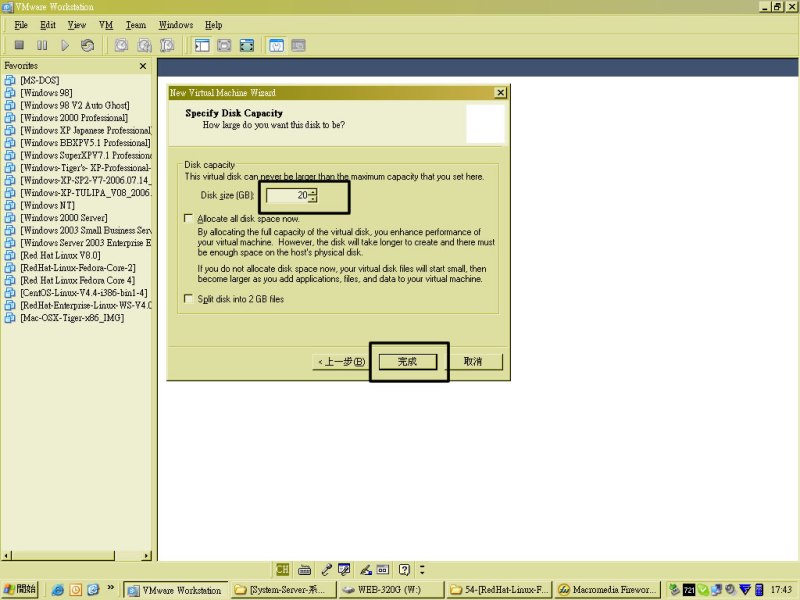Select [Windows NT] in Favorites
The height and width of the screenshot is (600, 800).
pos(47,205)
